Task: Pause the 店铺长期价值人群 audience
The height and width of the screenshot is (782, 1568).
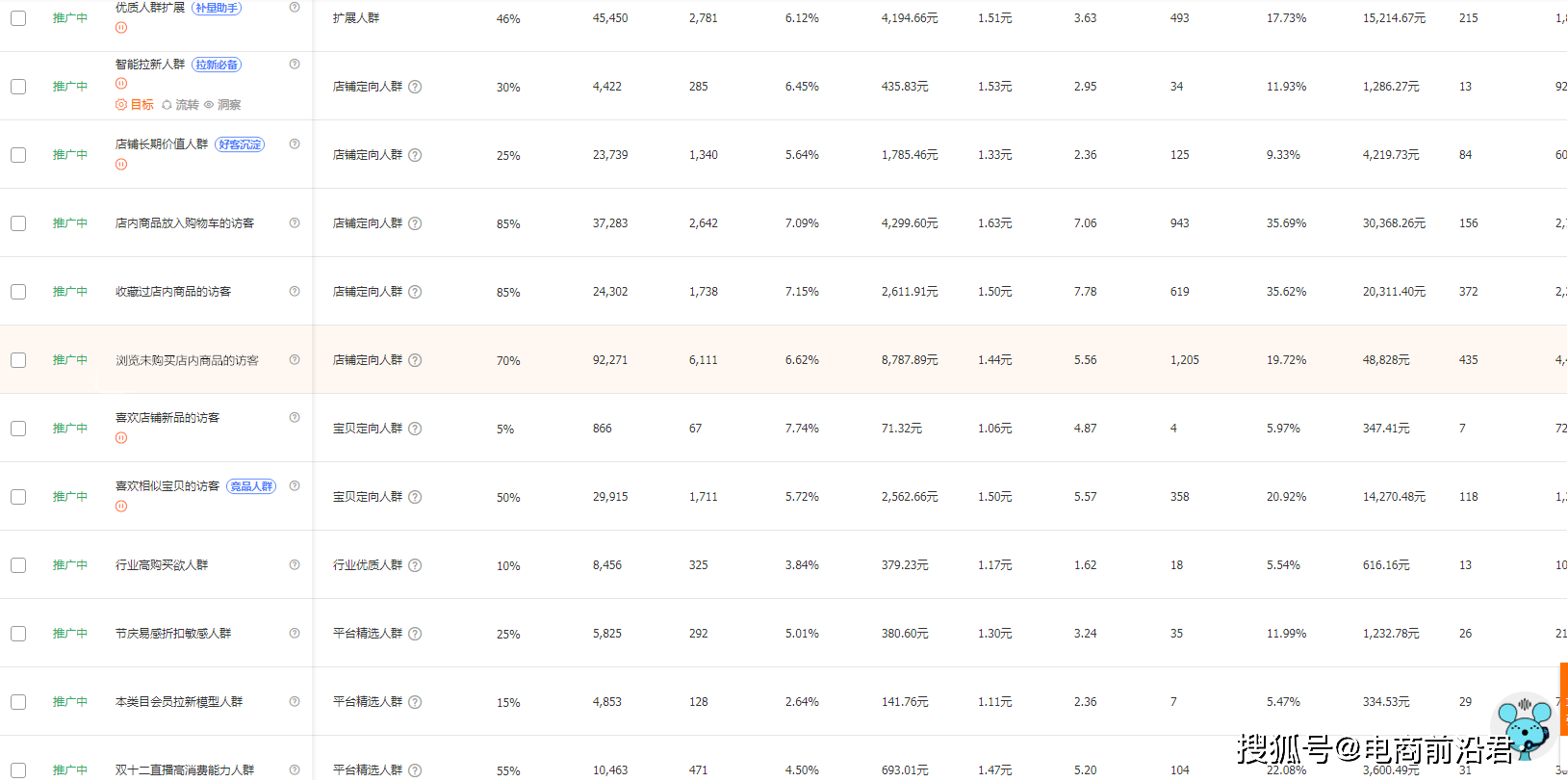Action: point(121,165)
